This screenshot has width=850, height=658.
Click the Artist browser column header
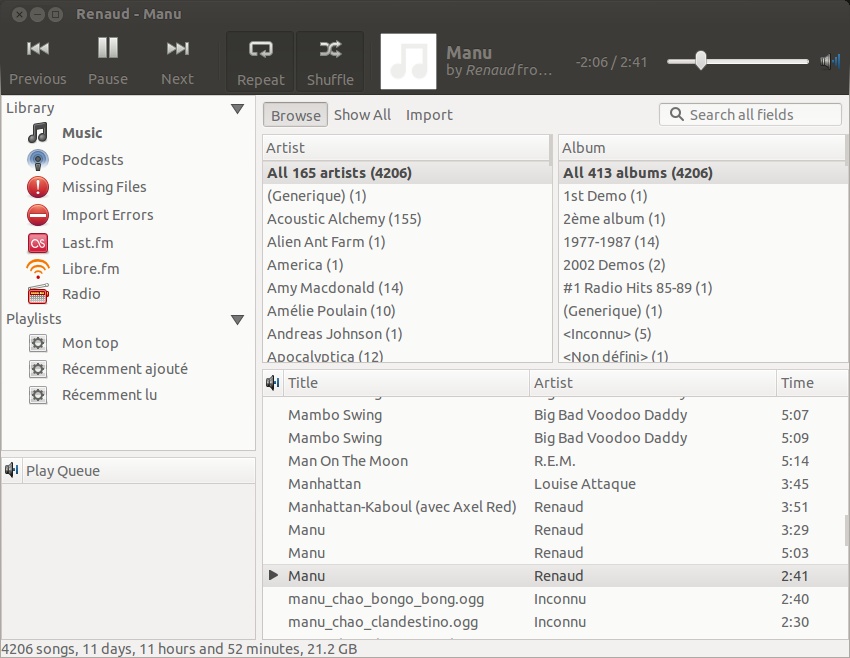(406, 147)
